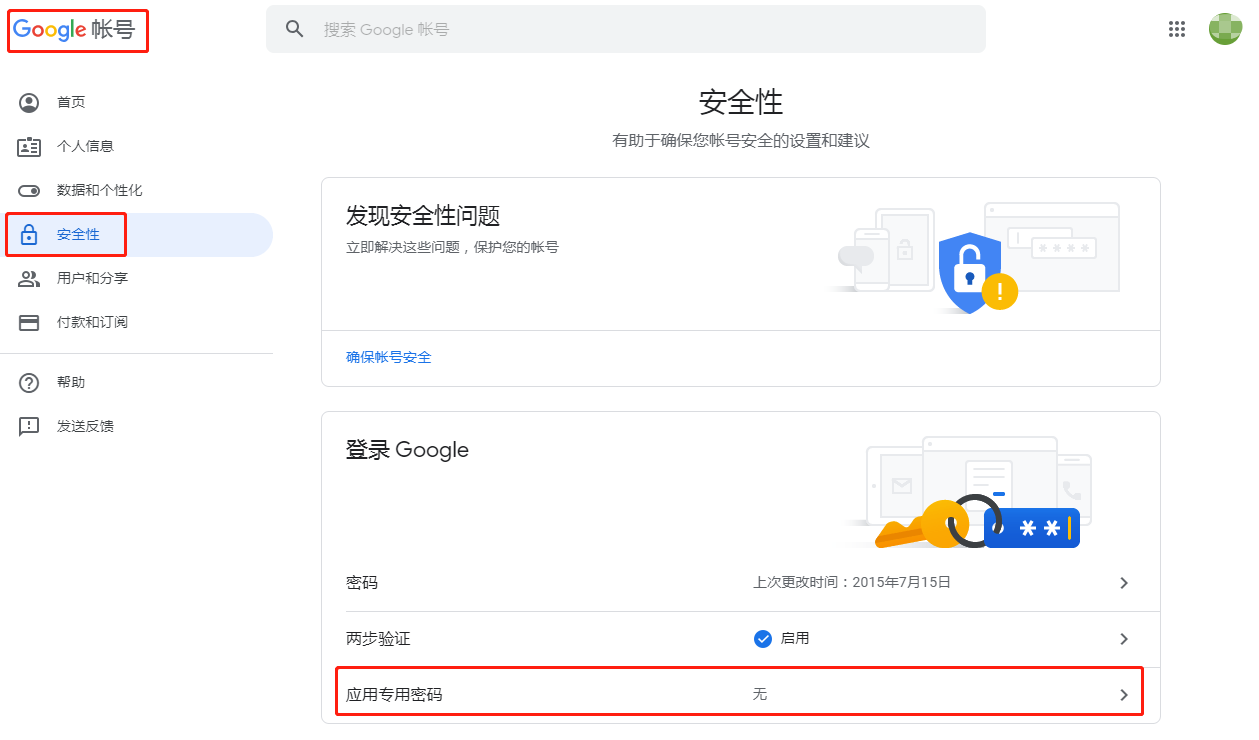Click the 确保帐号安全 link
The image size is (1259, 740).
389,357
